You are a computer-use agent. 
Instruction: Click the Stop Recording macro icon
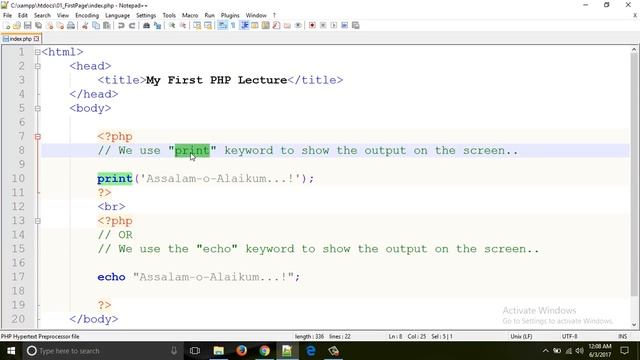pos(323,25)
